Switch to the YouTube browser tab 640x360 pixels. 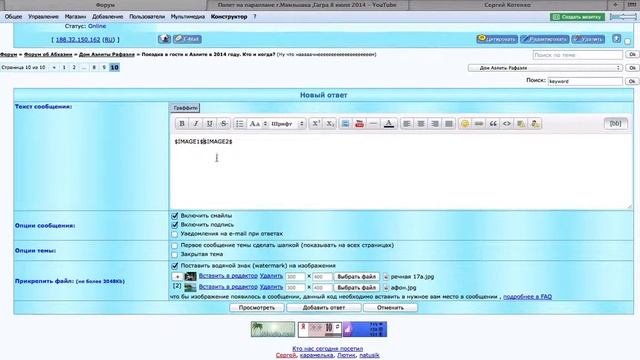[x=307, y=5]
